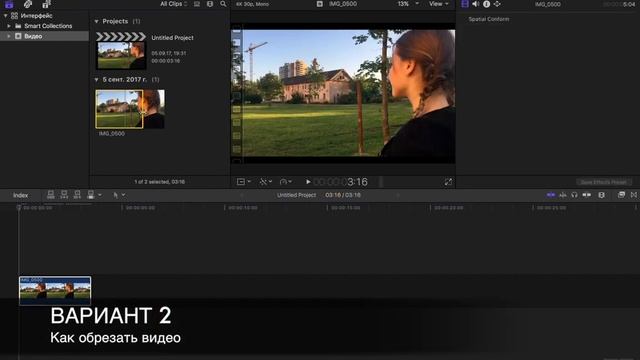Toggle solo headphones button
Image resolution: width=640 pixels, height=360 pixels.
coord(574,196)
